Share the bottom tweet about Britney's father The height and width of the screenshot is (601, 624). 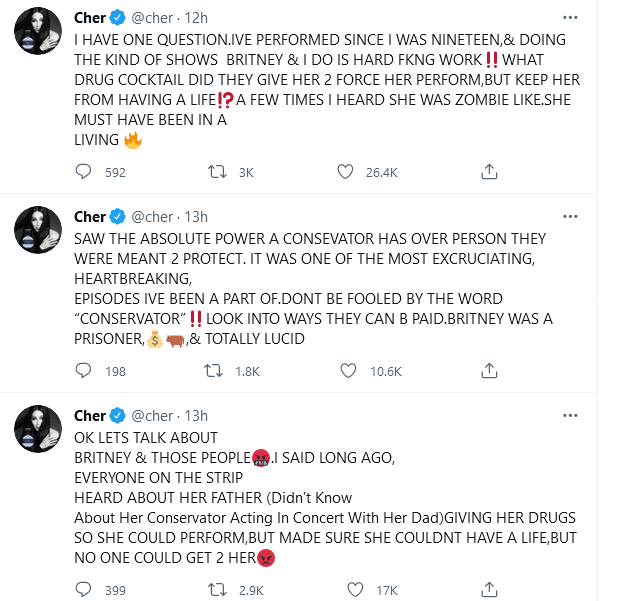[489, 590]
